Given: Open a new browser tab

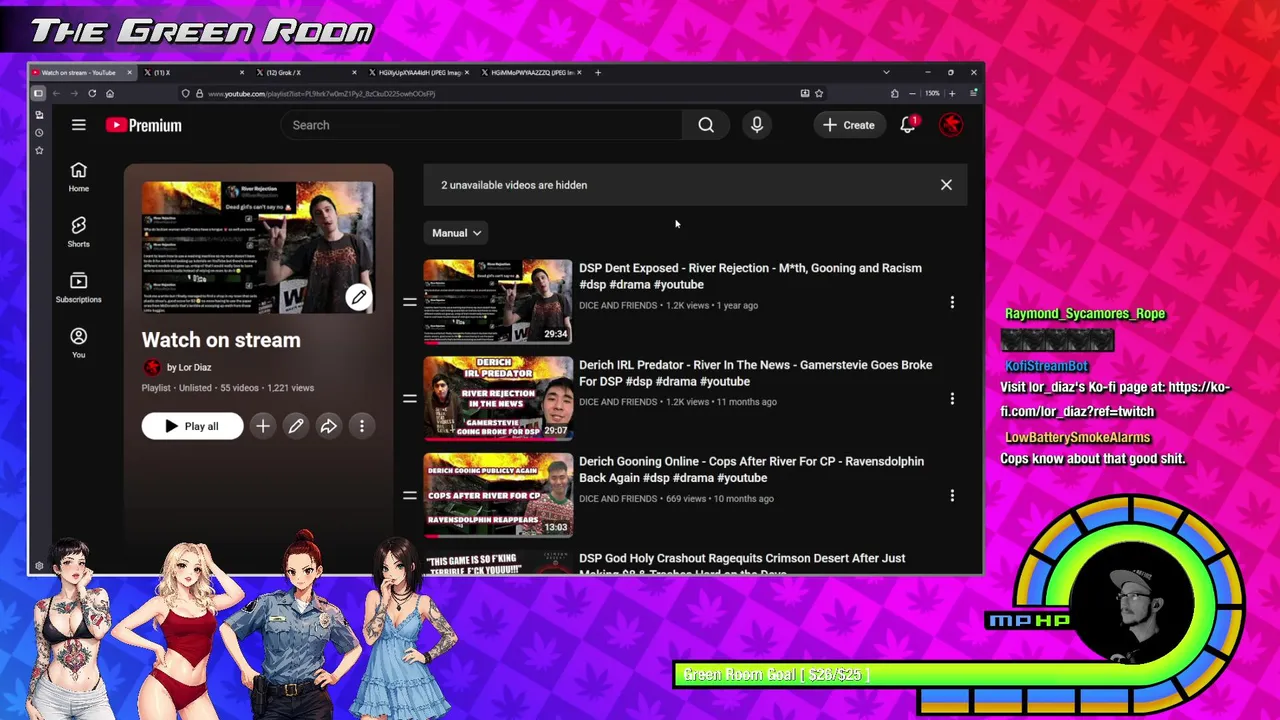Looking at the screenshot, I should coord(598,72).
